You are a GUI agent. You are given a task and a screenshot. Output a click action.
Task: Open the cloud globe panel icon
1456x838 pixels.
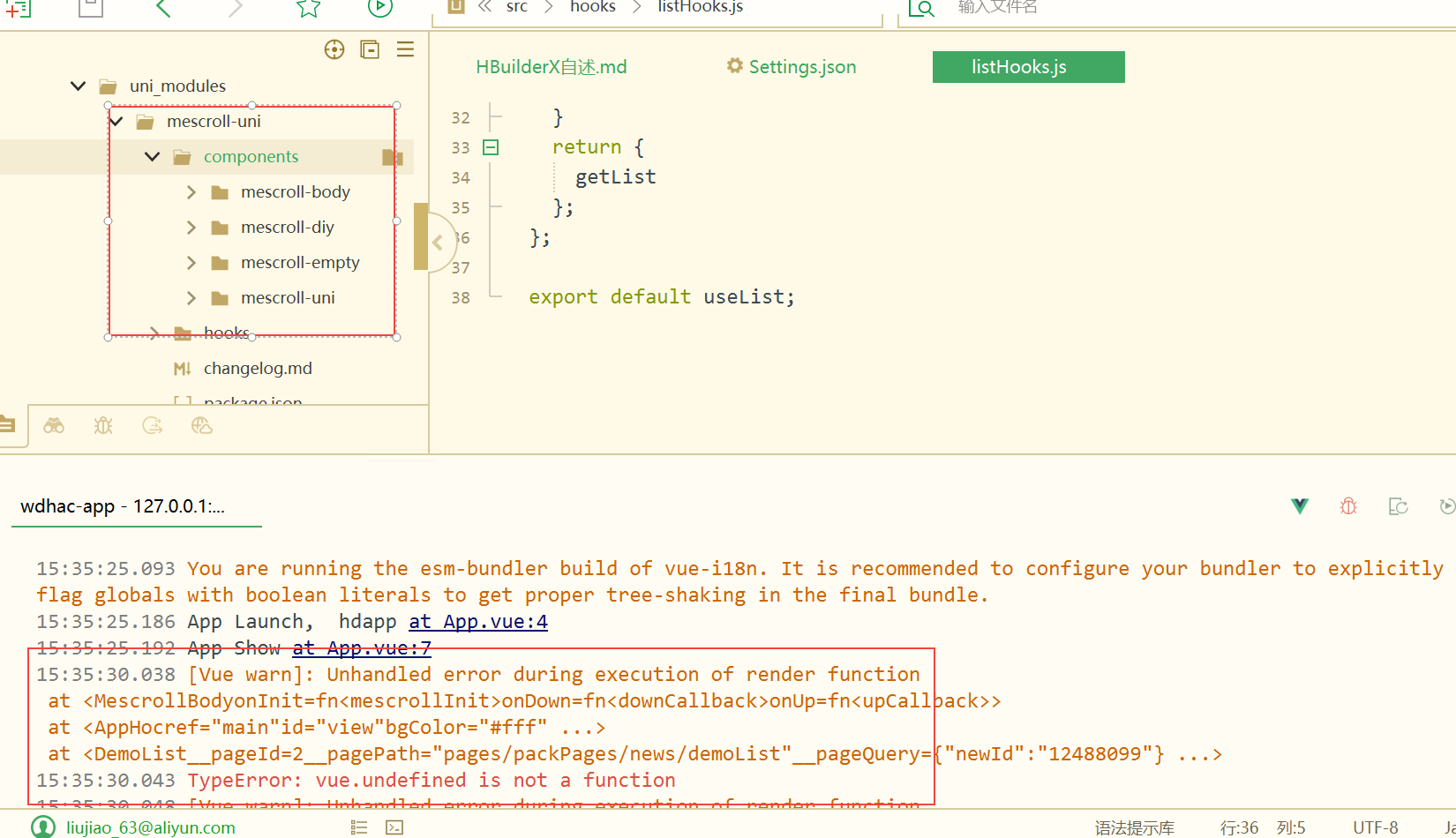pyautogui.click(x=202, y=426)
